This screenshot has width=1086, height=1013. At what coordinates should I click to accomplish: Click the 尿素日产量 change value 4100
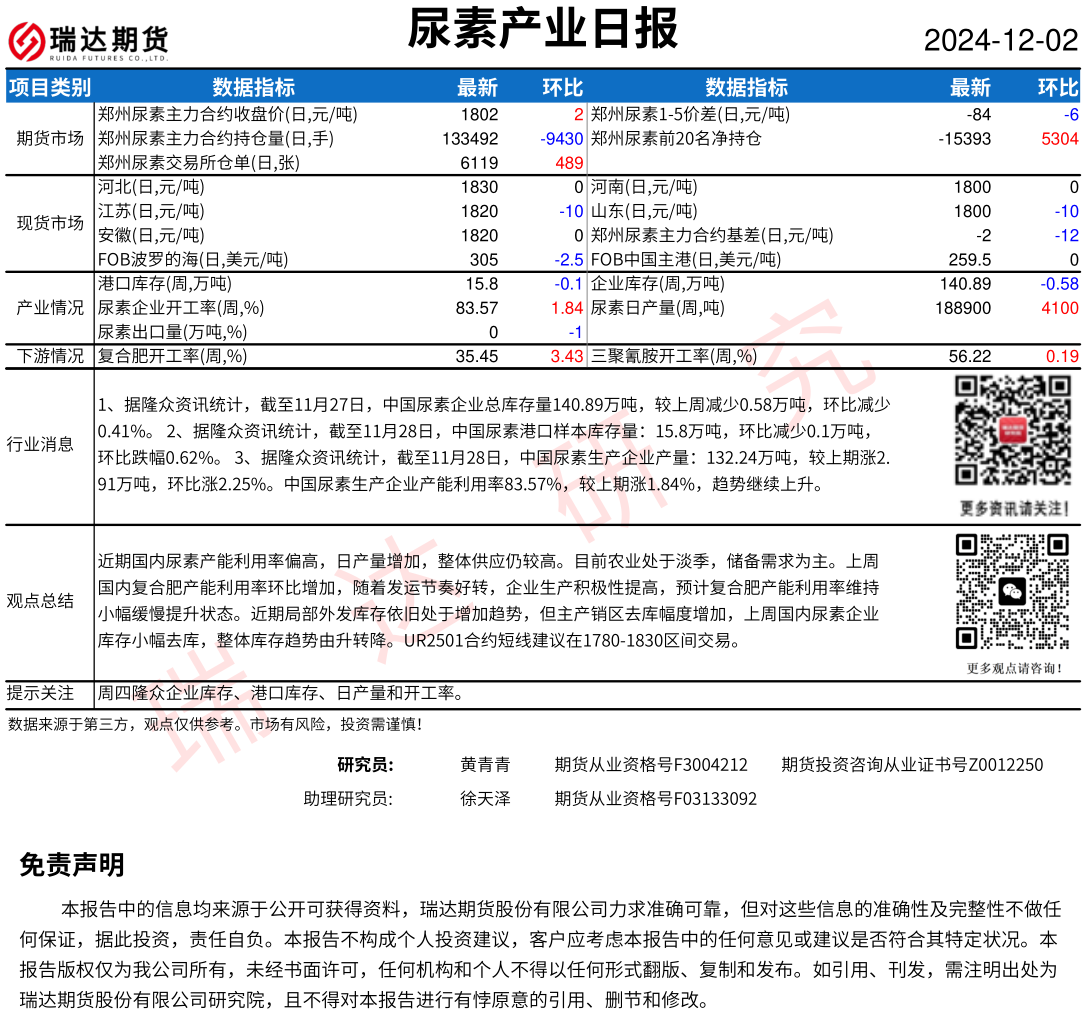[x=1059, y=308]
